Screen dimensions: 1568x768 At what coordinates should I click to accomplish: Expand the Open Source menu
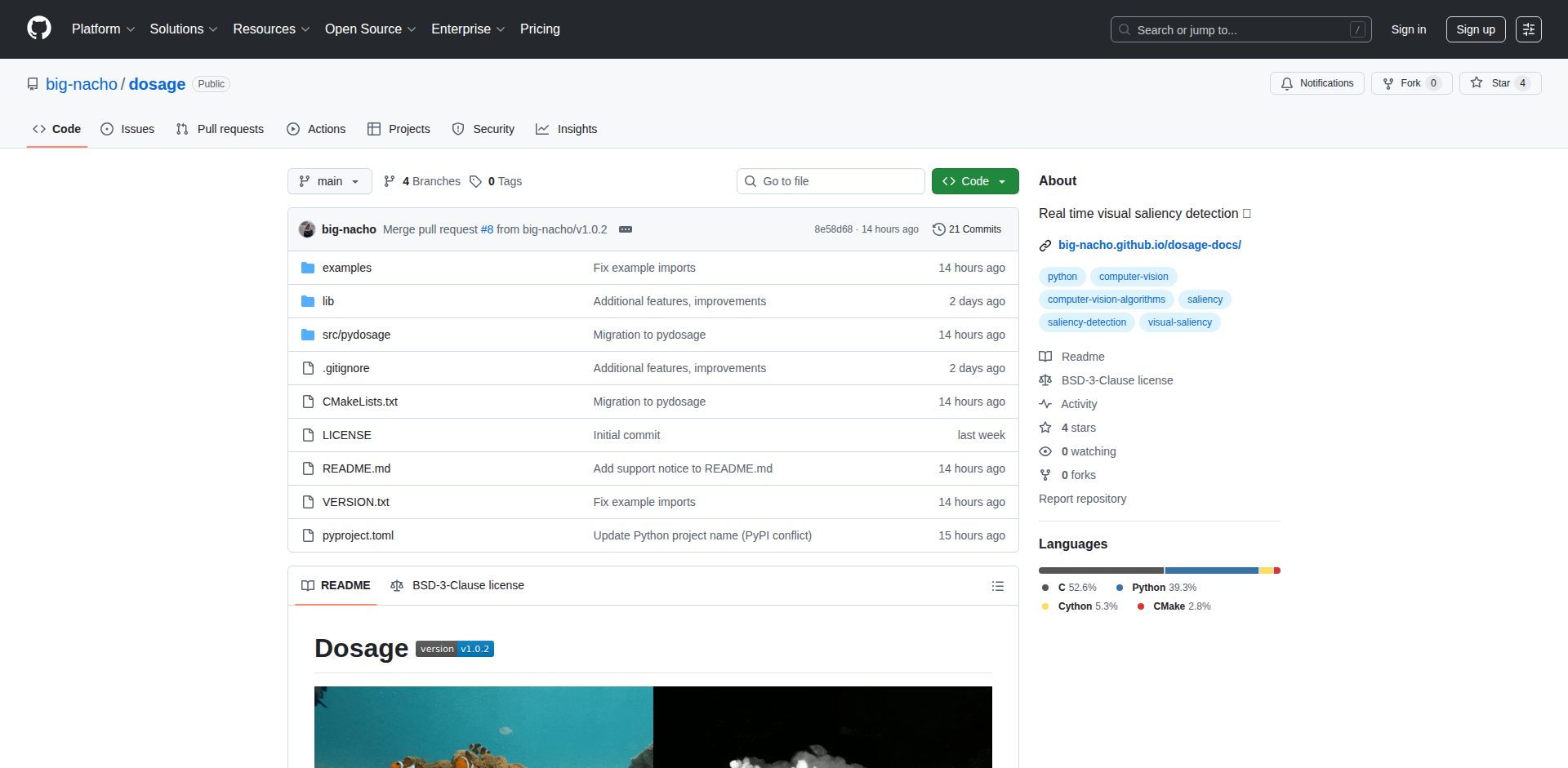click(x=370, y=29)
